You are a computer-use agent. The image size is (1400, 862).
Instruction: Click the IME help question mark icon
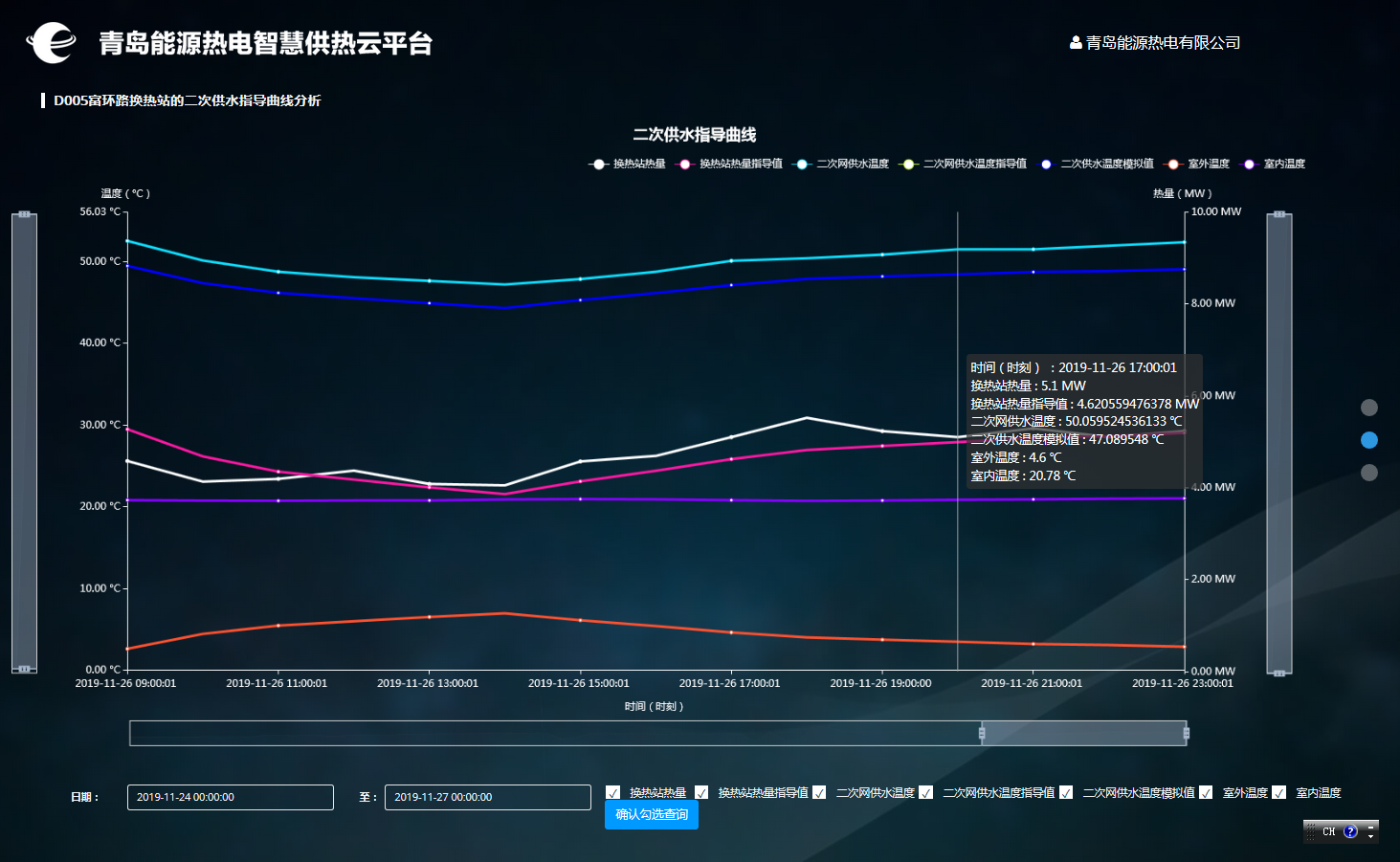(x=1350, y=831)
